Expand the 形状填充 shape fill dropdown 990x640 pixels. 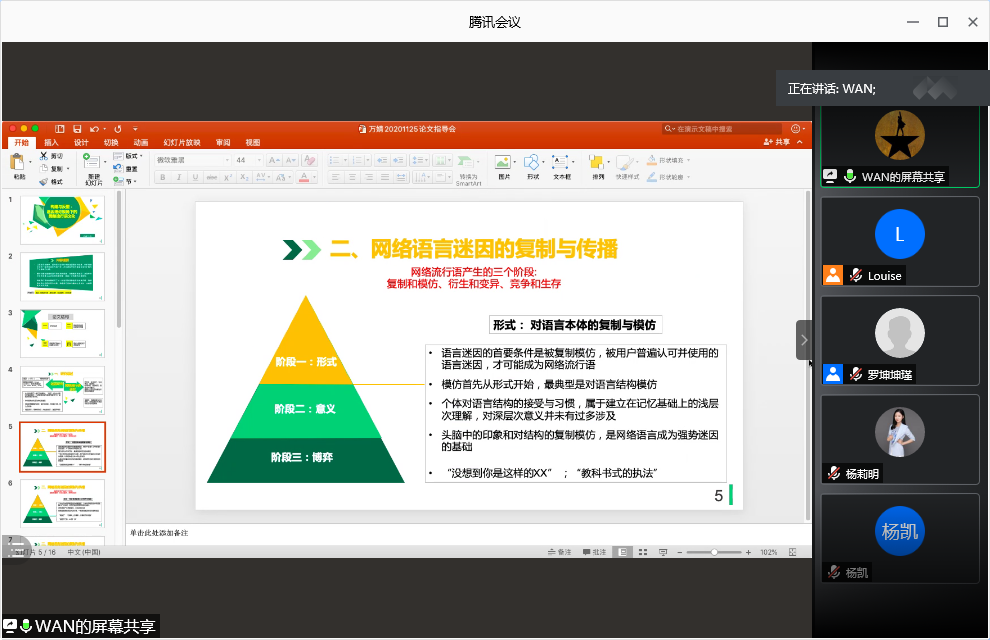pos(690,160)
